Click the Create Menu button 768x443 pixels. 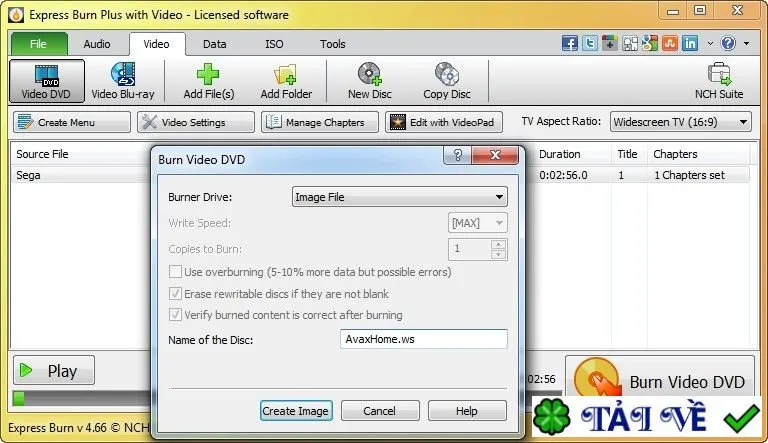click(72, 122)
